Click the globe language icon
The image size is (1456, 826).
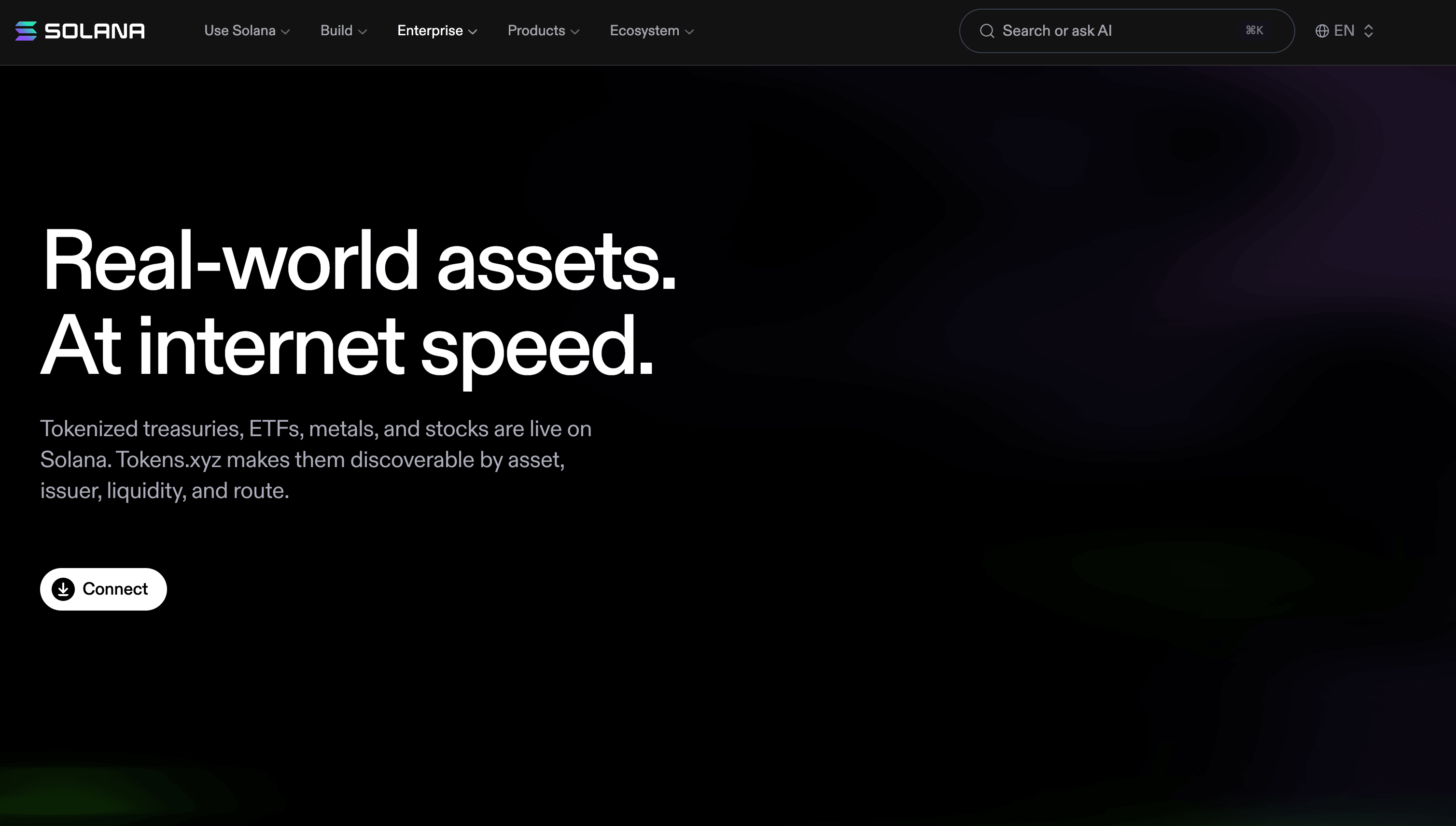click(x=1322, y=30)
